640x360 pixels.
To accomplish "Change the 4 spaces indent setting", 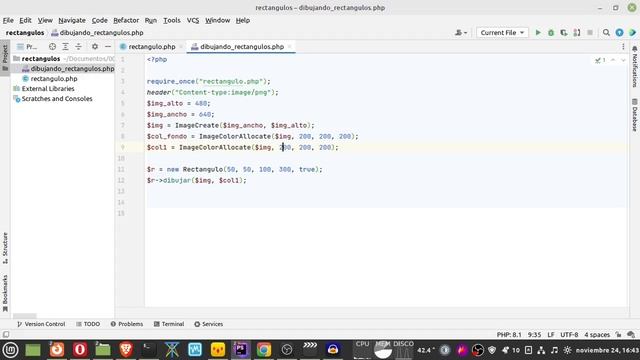I will (x=597, y=335).
